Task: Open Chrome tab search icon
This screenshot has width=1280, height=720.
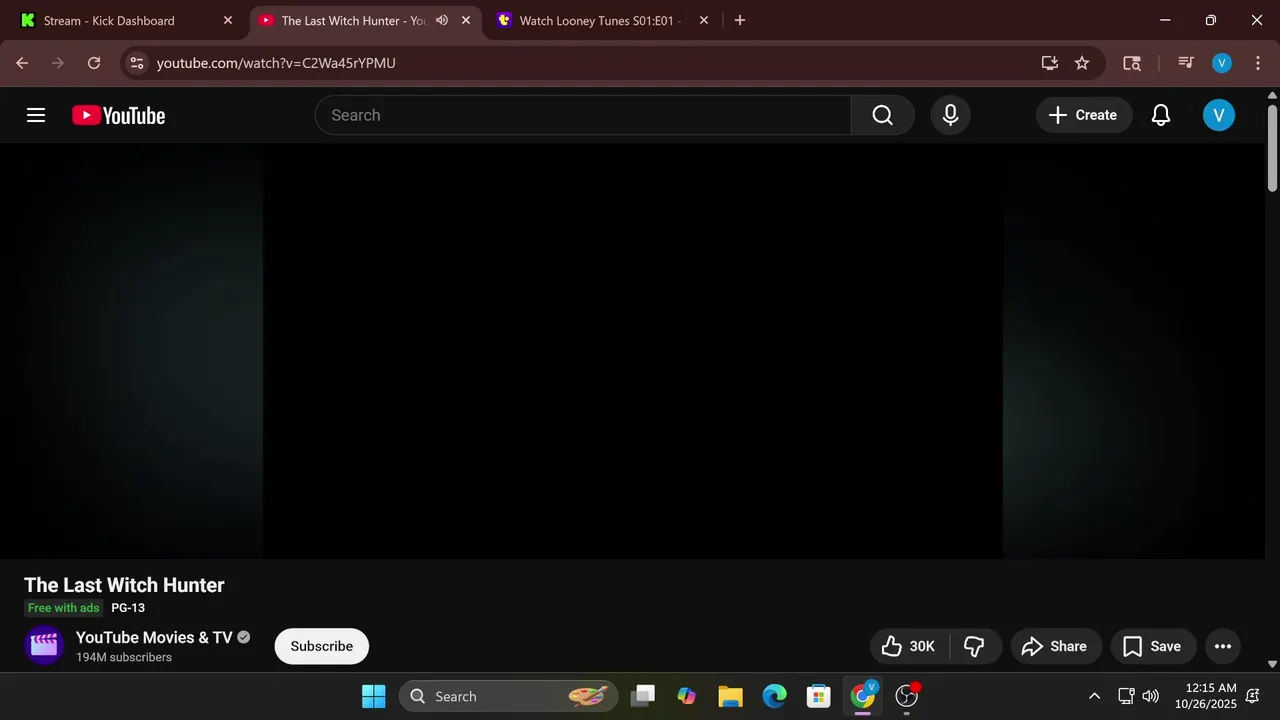Action: point(1132,63)
